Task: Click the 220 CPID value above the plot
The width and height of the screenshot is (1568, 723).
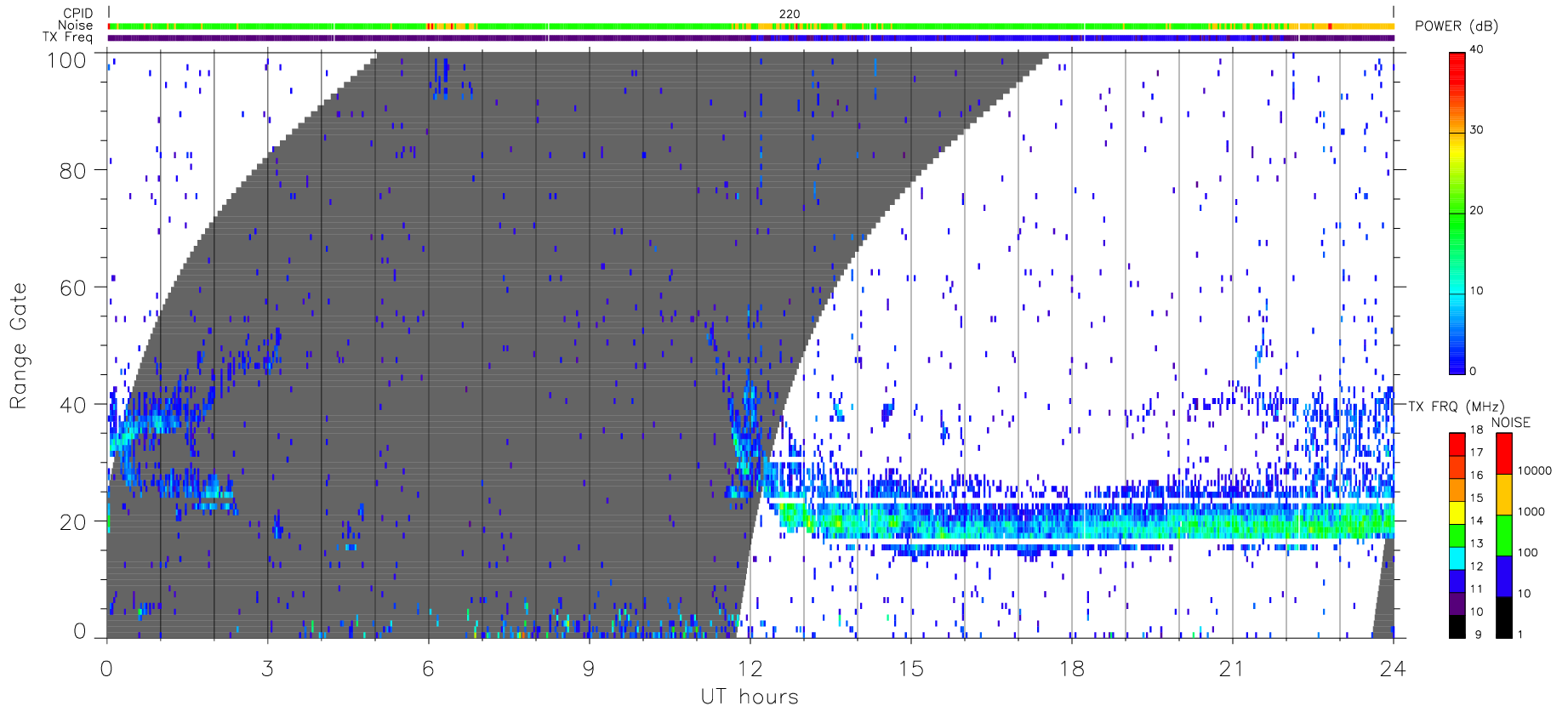Action: tap(790, 14)
